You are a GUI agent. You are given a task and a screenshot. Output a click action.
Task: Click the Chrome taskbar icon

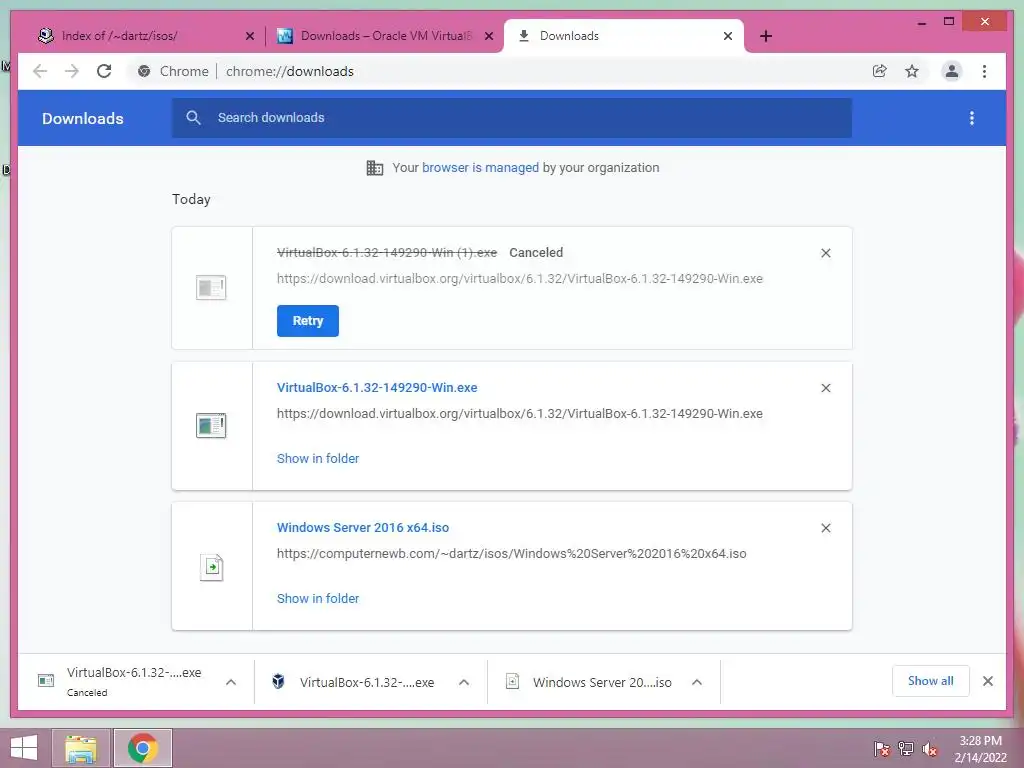pyautogui.click(x=142, y=748)
